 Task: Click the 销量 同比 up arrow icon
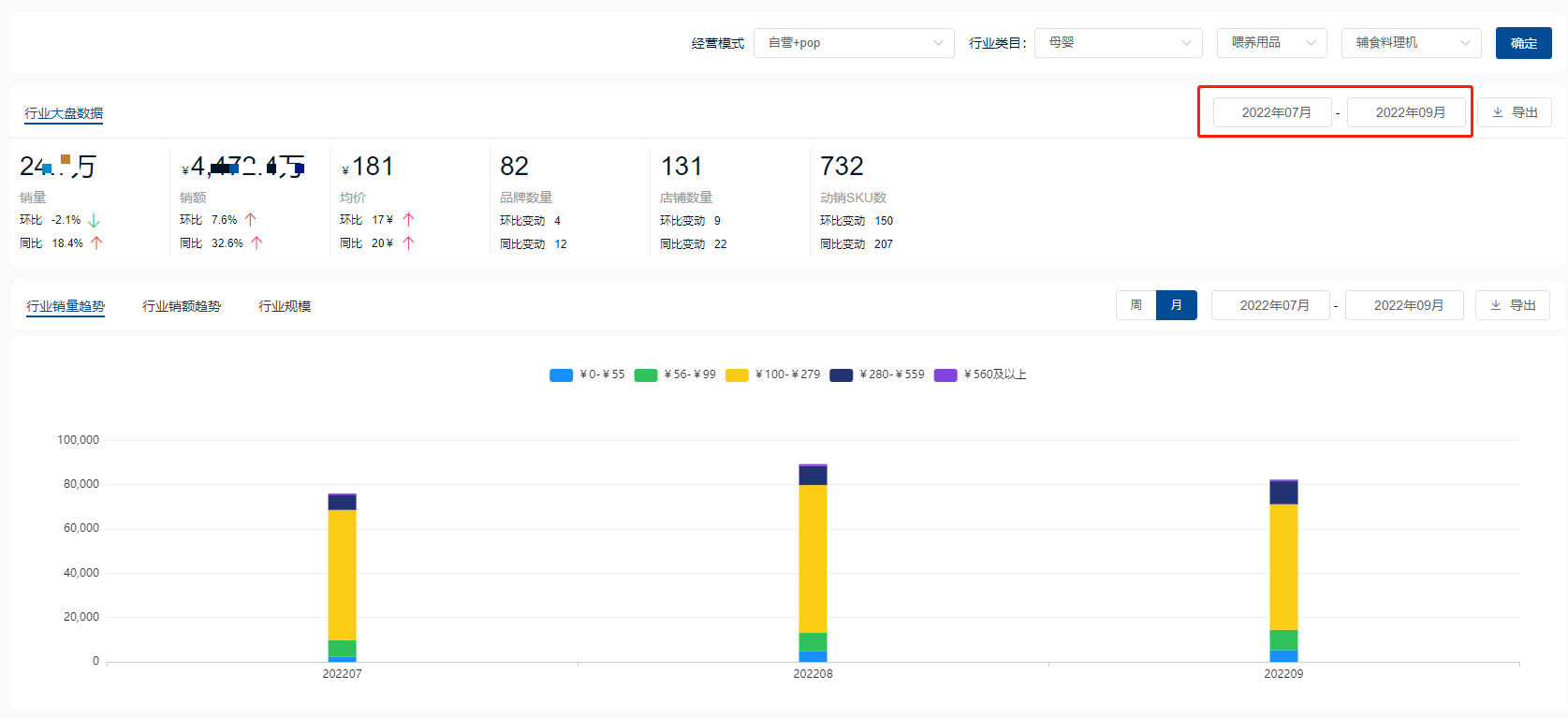pos(96,243)
